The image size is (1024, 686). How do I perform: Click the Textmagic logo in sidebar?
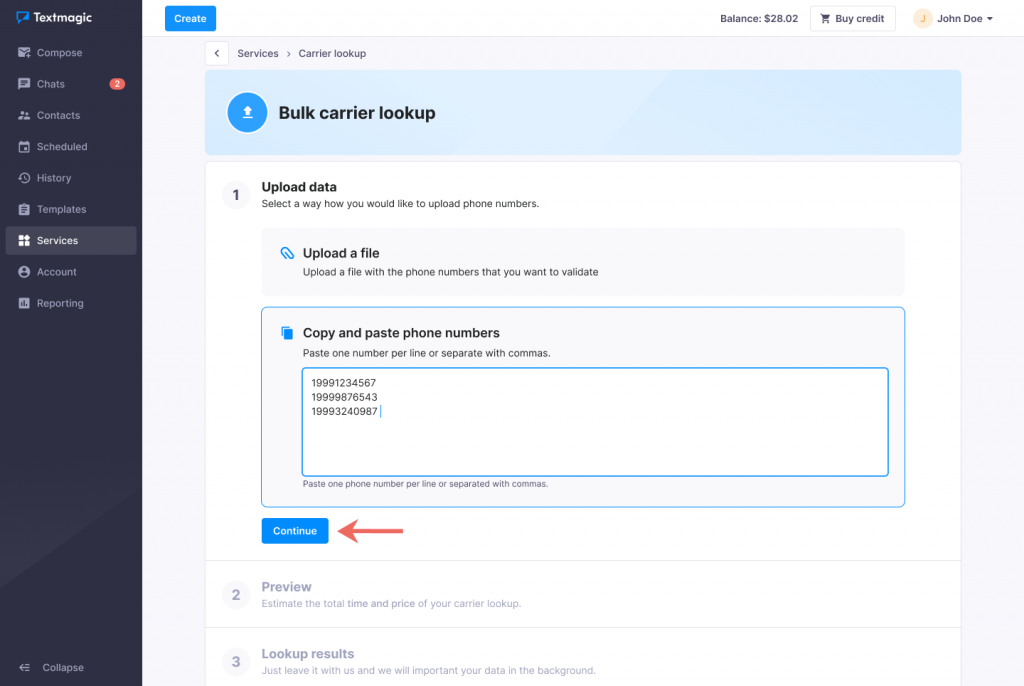[54, 18]
